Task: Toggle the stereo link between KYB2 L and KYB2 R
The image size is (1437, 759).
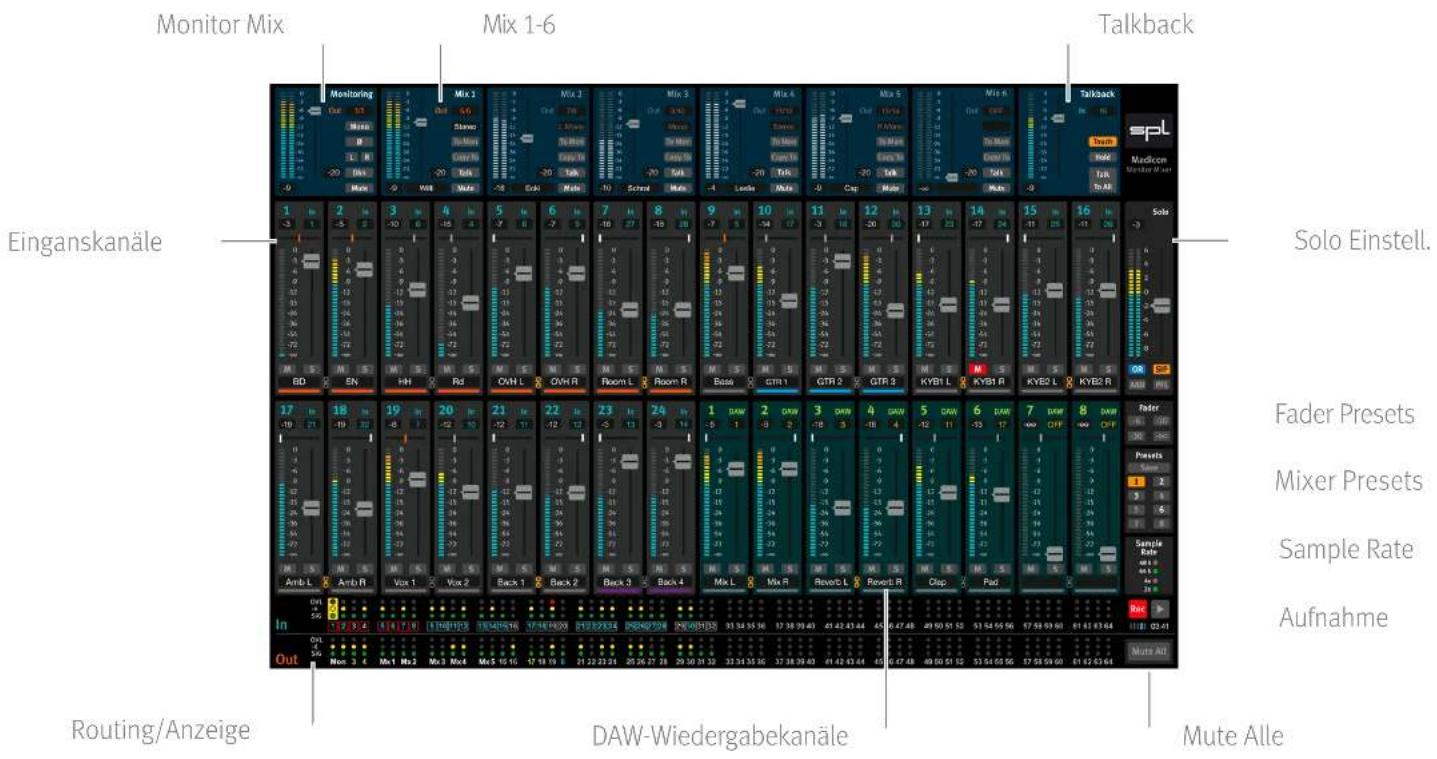Action: point(1068,382)
